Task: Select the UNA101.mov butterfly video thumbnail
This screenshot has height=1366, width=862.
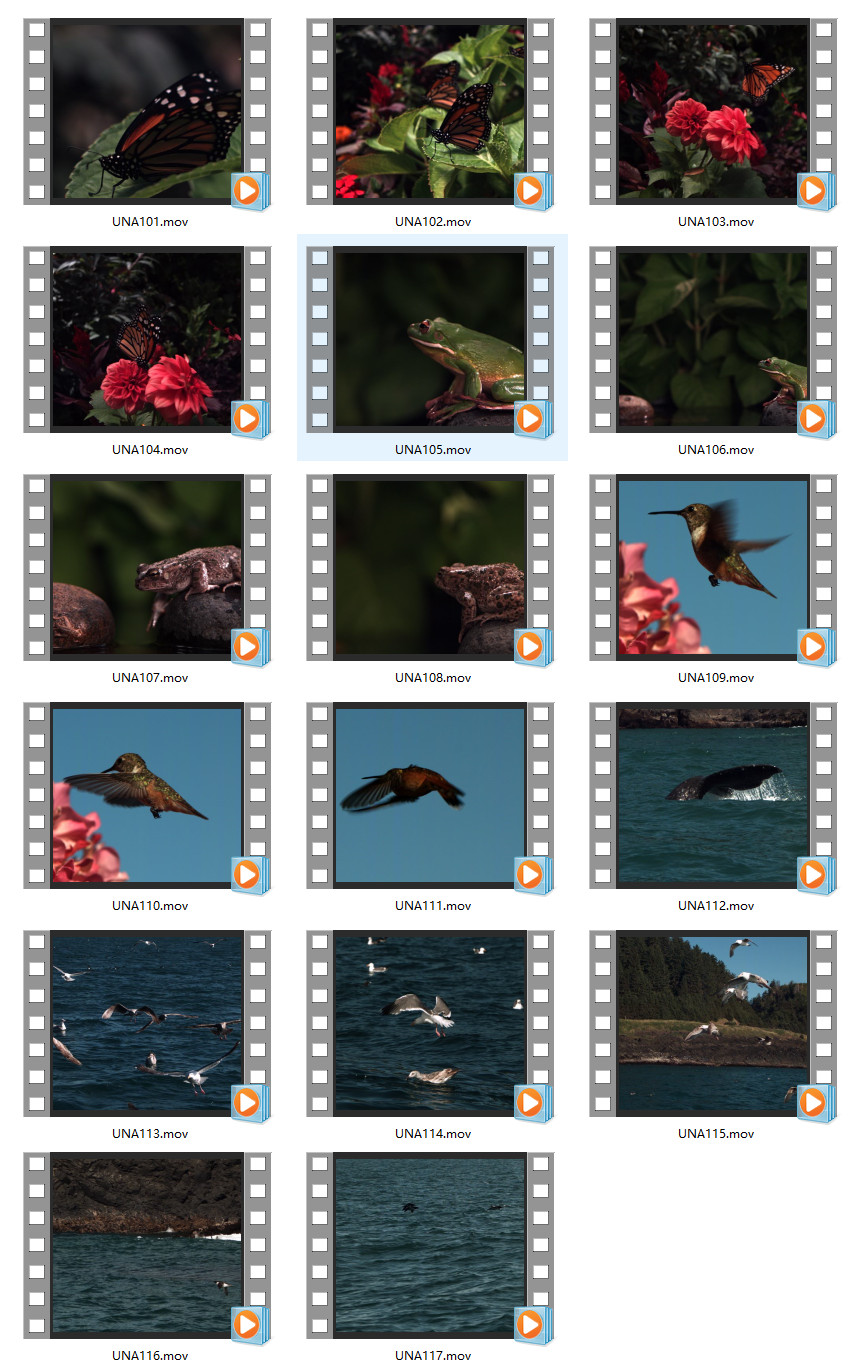Action: click(x=146, y=111)
